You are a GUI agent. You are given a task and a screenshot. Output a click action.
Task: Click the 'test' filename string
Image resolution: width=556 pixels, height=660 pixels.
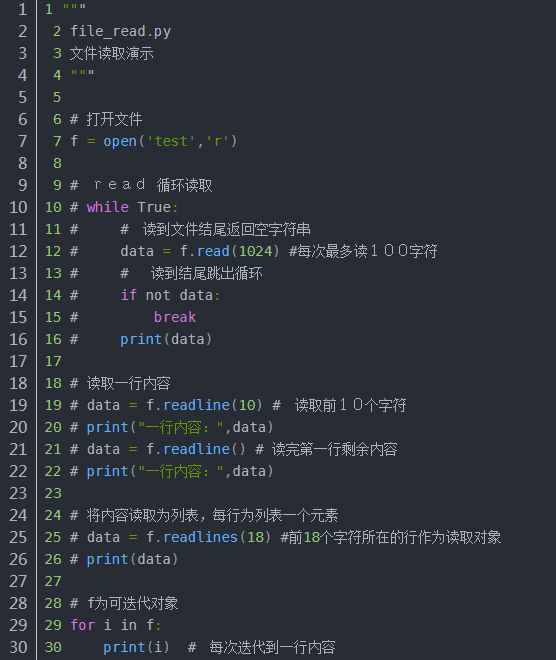point(171,141)
